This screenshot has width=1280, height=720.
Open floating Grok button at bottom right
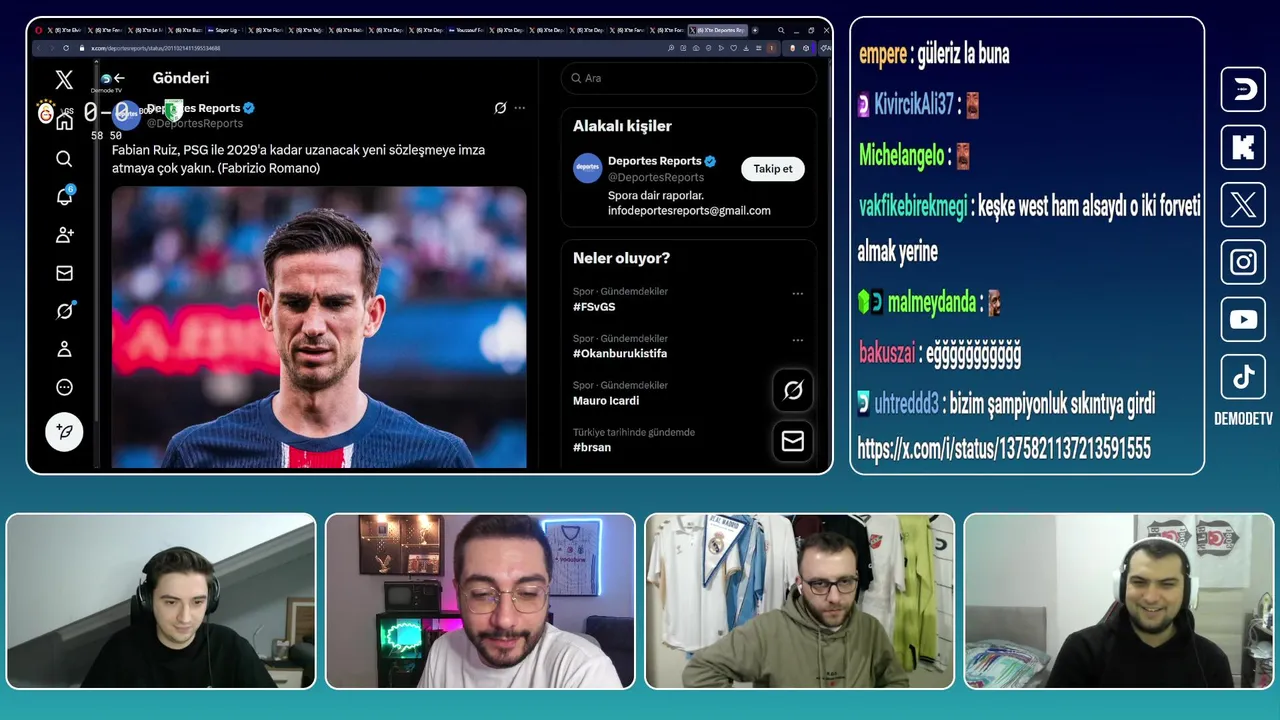click(793, 390)
